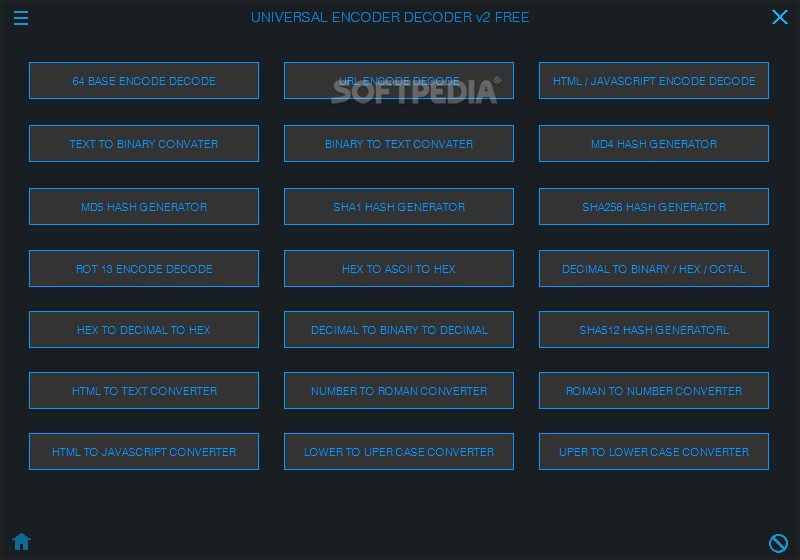Open 64 Base Encode Decode
Screen dimensions: 800x560
tap(144, 81)
